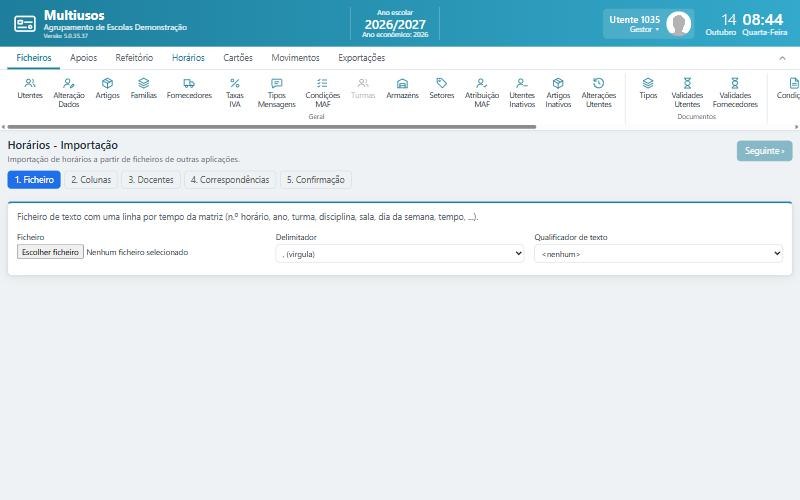Open the Armazéns icon

403,89
